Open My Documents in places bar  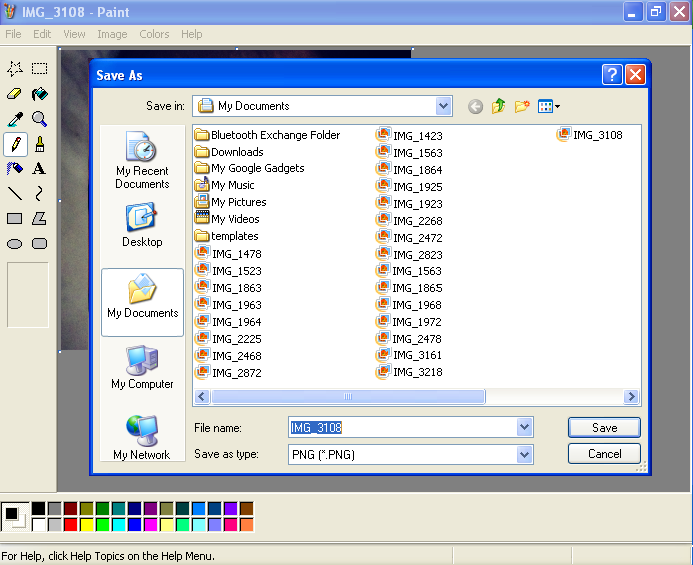click(x=142, y=302)
